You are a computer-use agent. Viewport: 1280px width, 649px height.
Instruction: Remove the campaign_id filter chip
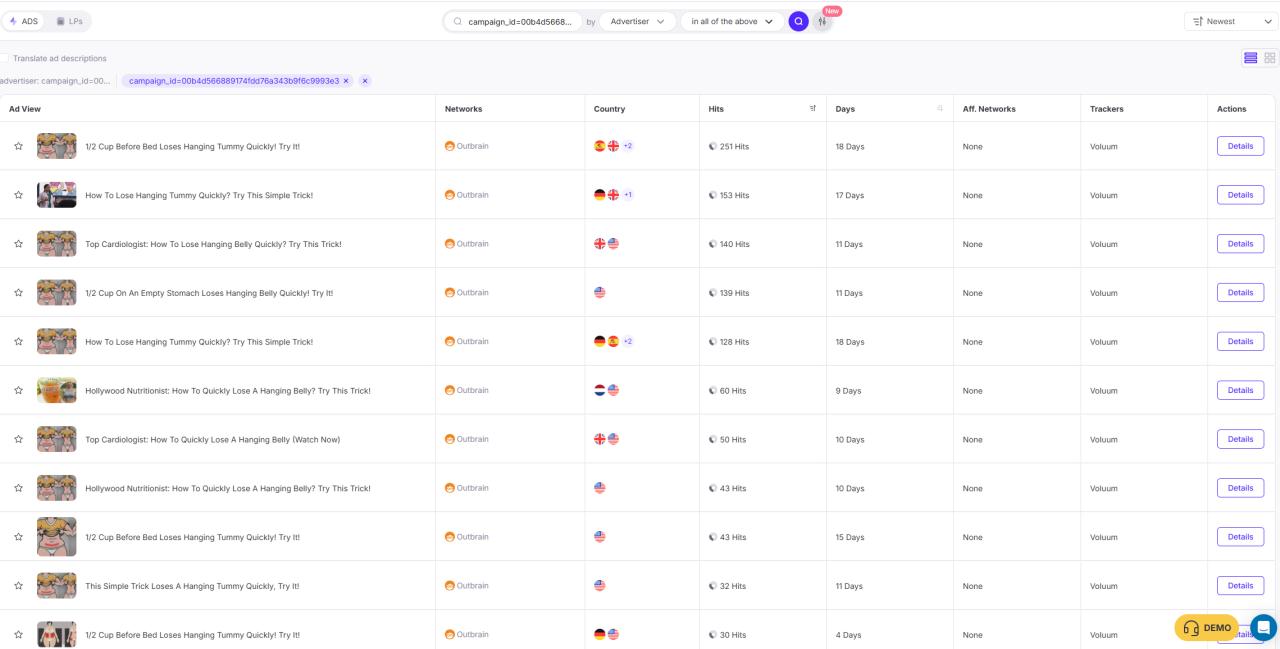pyautogui.click(x=346, y=81)
